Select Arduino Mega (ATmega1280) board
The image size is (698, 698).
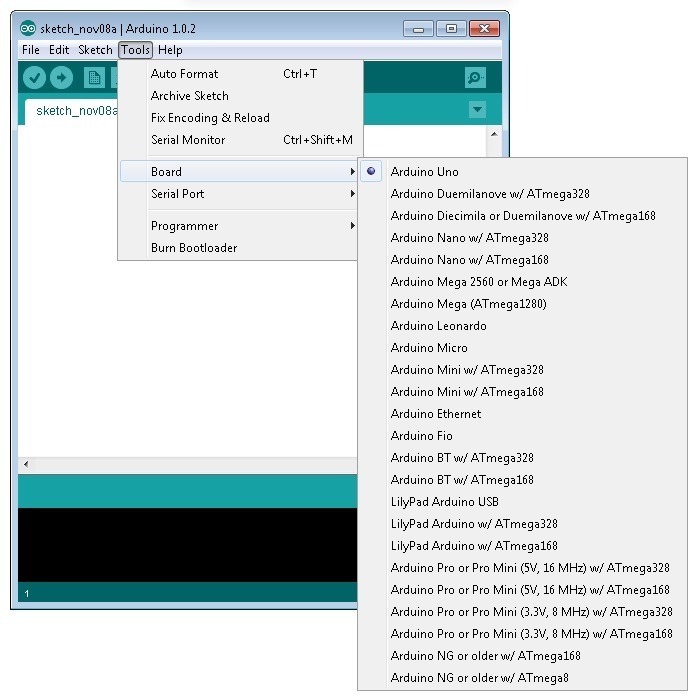coord(523,304)
